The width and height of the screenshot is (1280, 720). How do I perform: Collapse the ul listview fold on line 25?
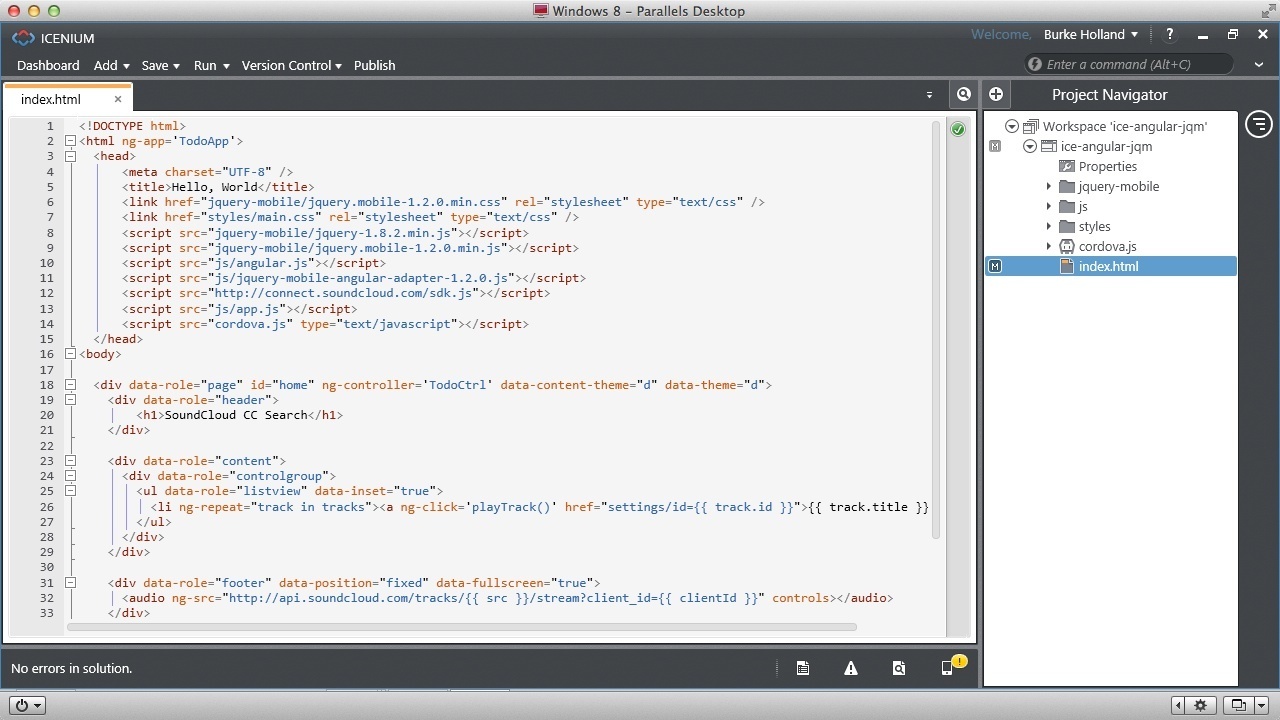71,491
